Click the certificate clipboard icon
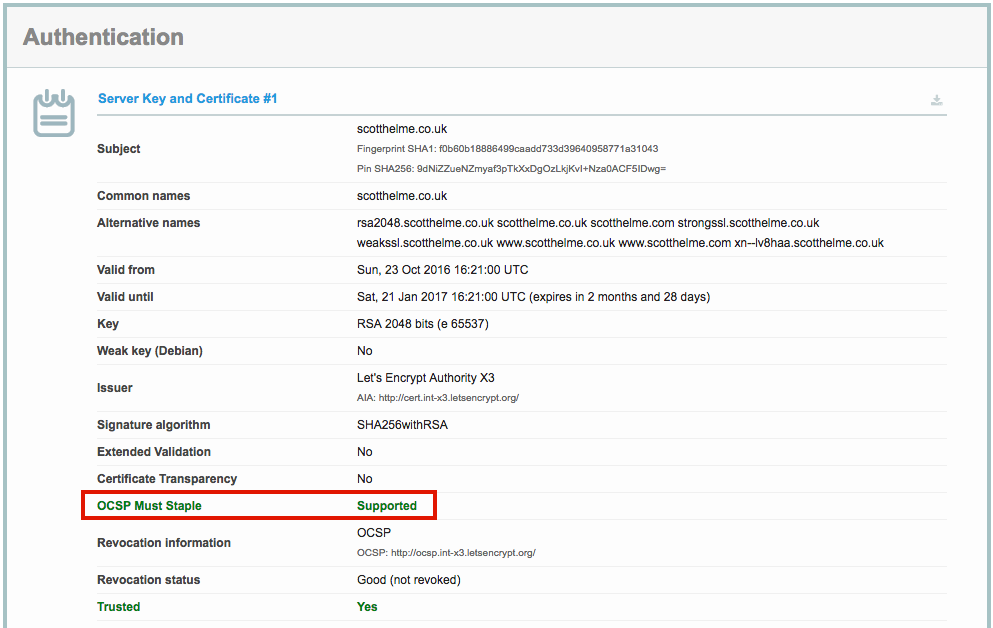Viewport: 993px width, 628px height. (x=53, y=113)
